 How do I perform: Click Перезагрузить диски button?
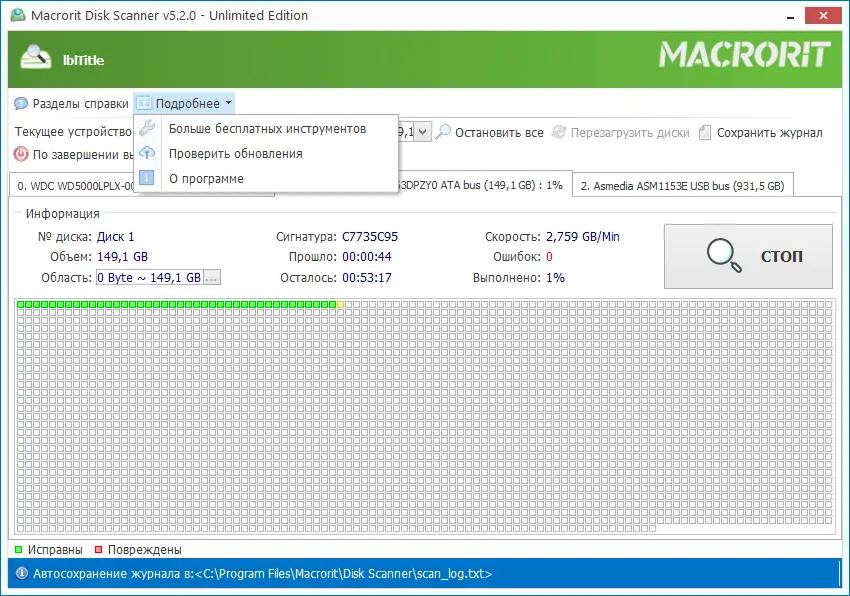point(621,132)
